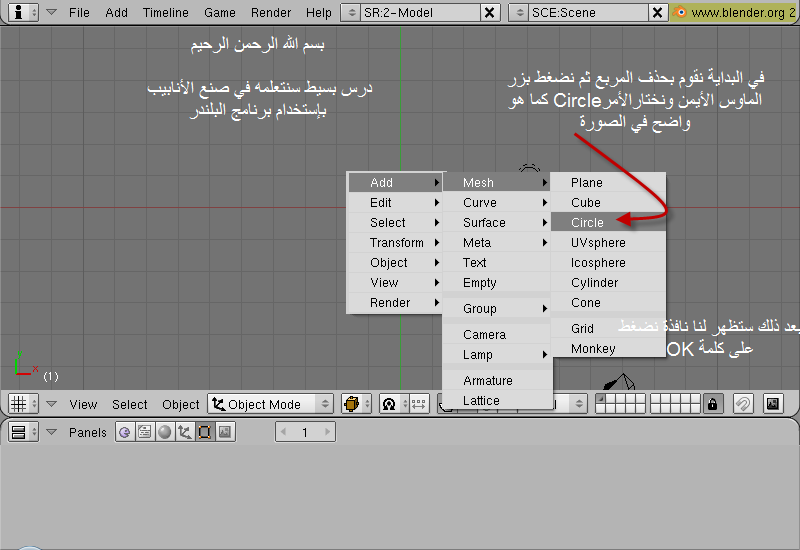Toggle layer 6 in the second layer grid
The image size is (800, 550).
656,399
